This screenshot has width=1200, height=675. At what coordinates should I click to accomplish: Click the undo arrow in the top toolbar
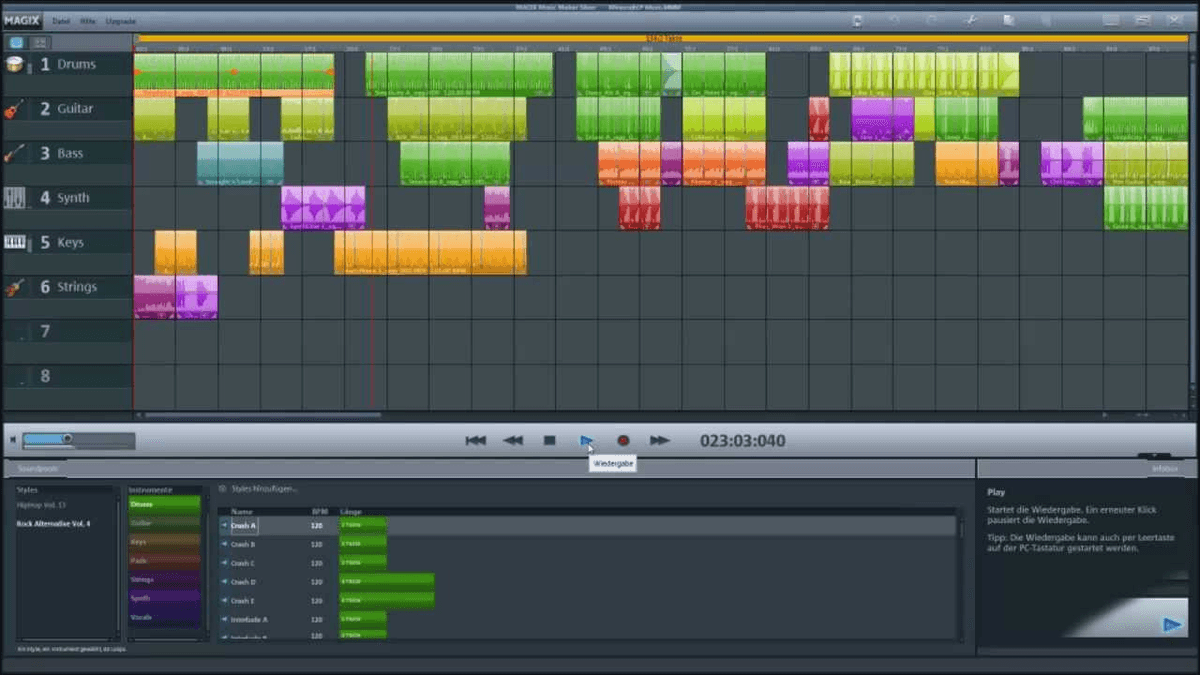[x=895, y=20]
